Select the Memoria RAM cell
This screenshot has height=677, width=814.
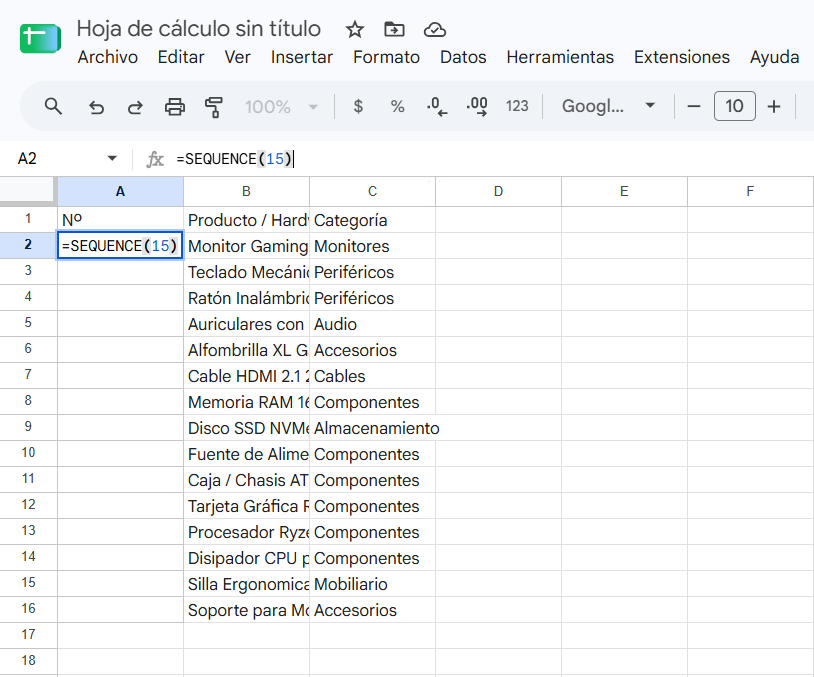pyautogui.click(x=247, y=402)
